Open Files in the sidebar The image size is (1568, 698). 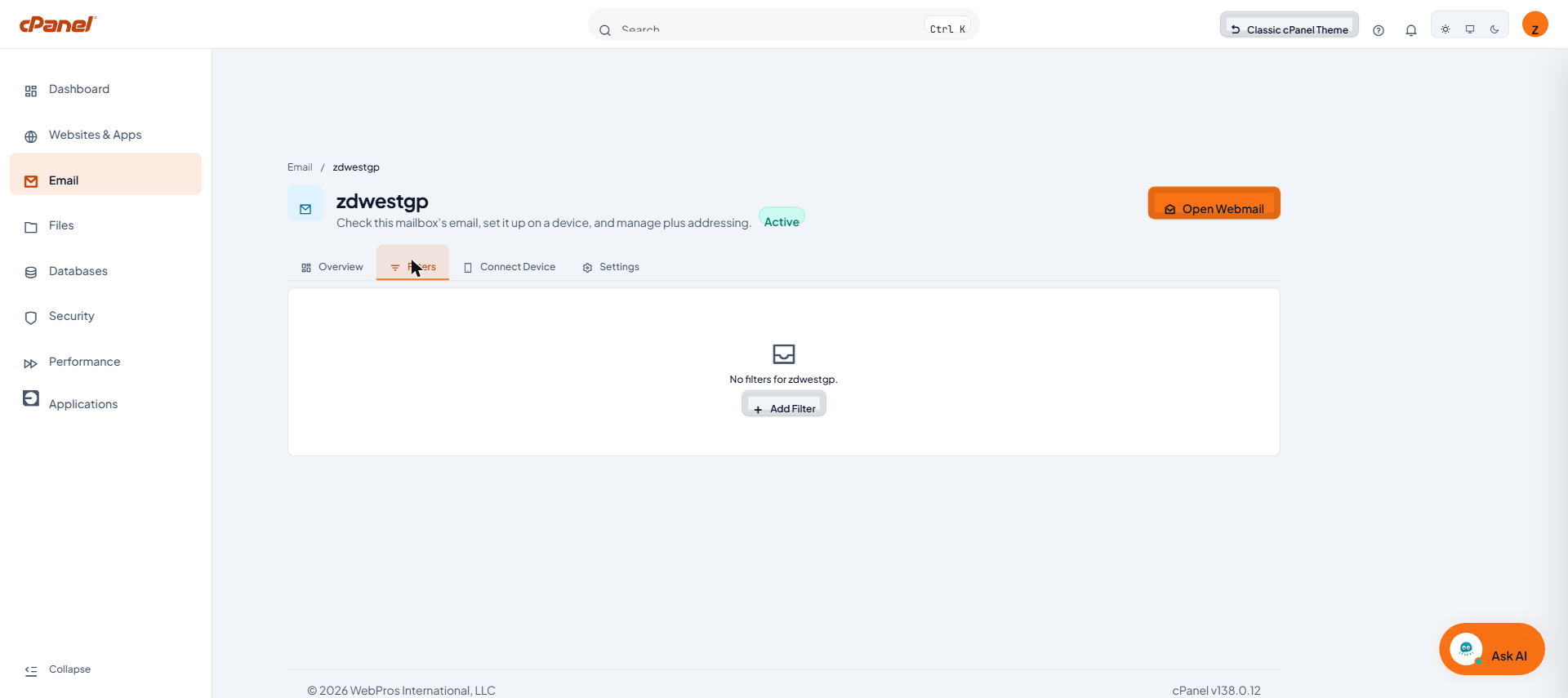[x=105, y=226]
